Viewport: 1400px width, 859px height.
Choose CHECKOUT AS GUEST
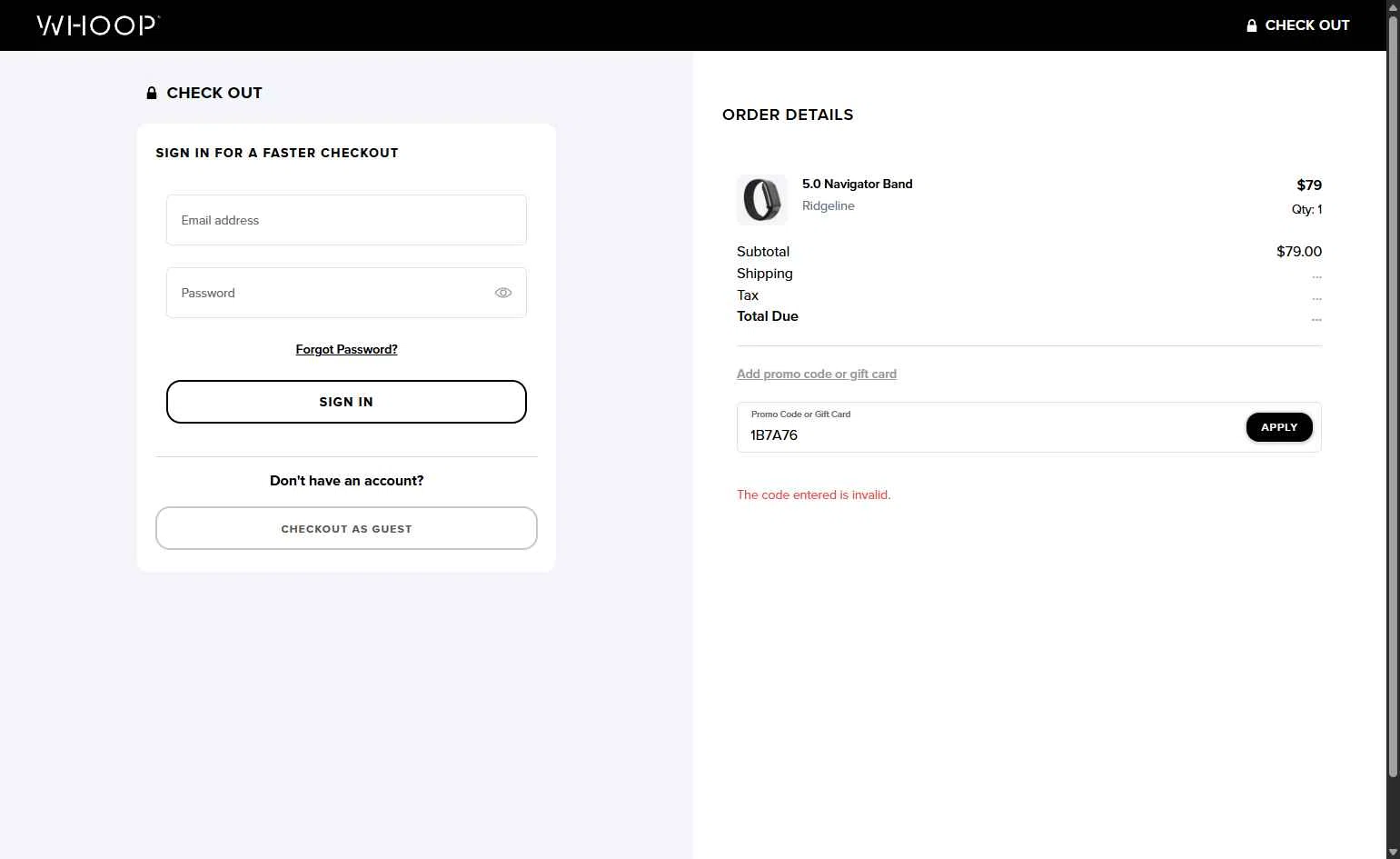tap(346, 528)
